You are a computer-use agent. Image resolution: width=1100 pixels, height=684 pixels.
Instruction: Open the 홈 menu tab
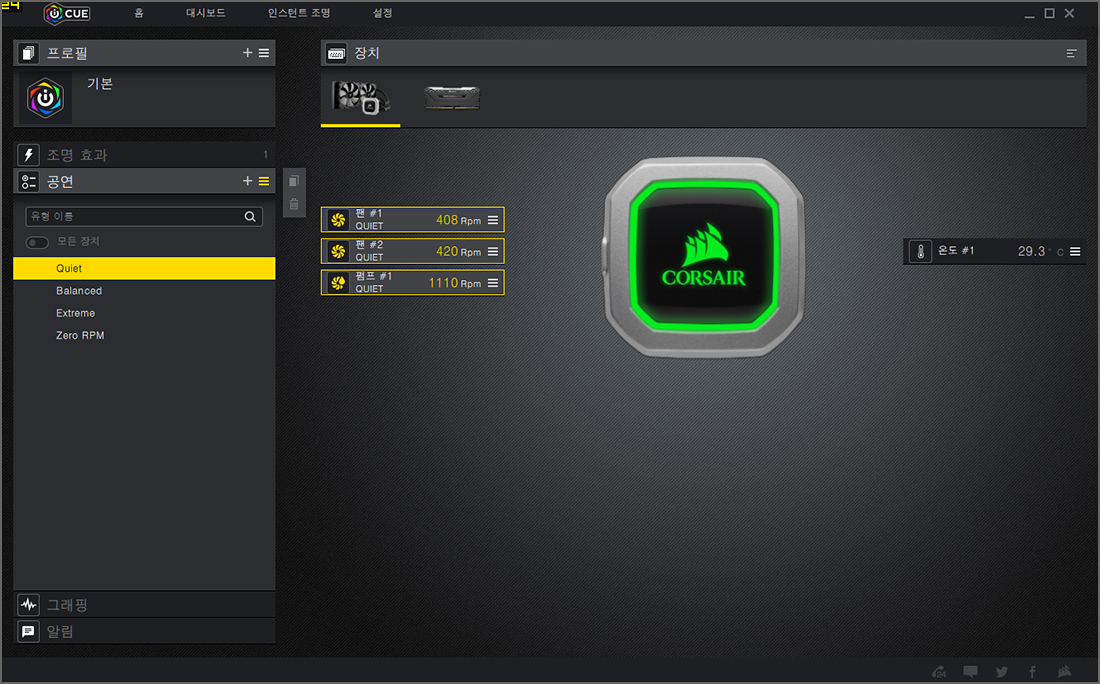click(139, 13)
